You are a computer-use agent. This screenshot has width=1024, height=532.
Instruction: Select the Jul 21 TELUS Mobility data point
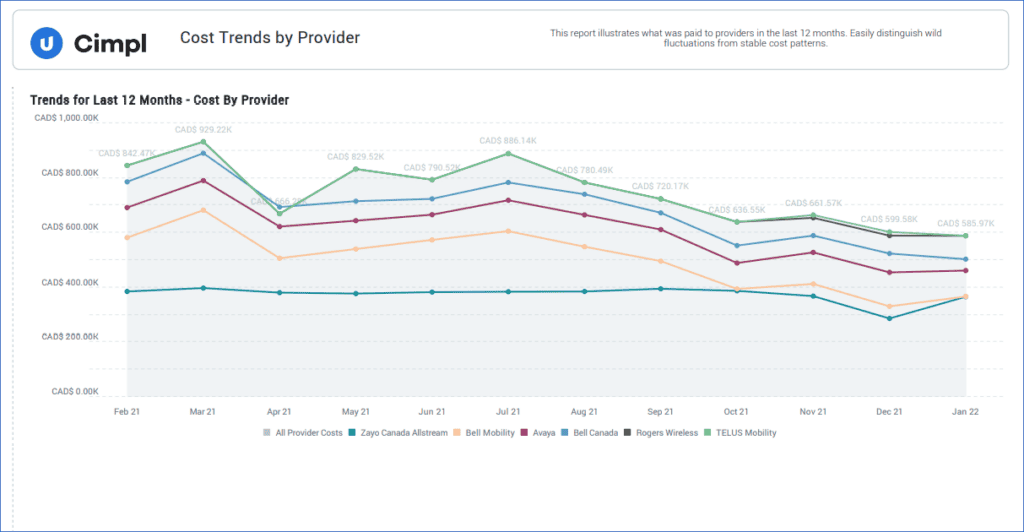[x=508, y=154]
